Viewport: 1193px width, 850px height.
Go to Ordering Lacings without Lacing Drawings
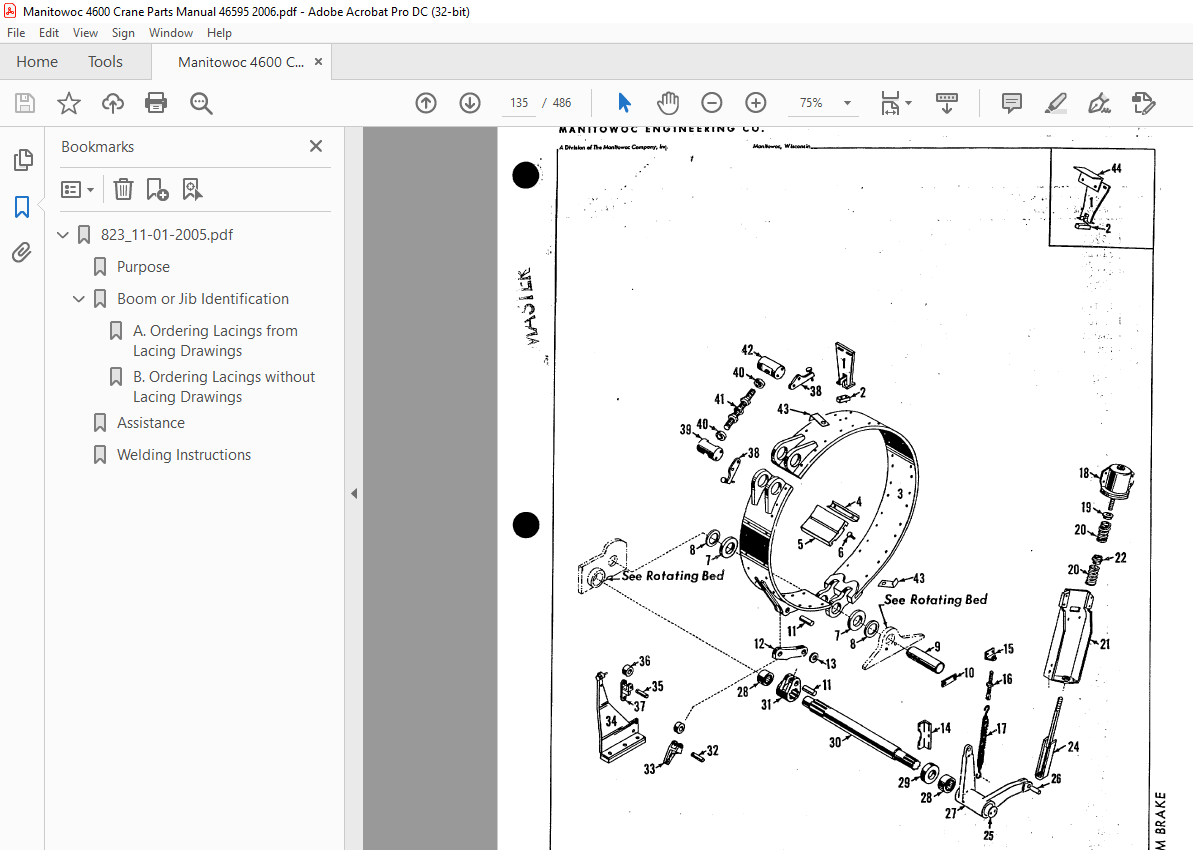click(x=224, y=387)
